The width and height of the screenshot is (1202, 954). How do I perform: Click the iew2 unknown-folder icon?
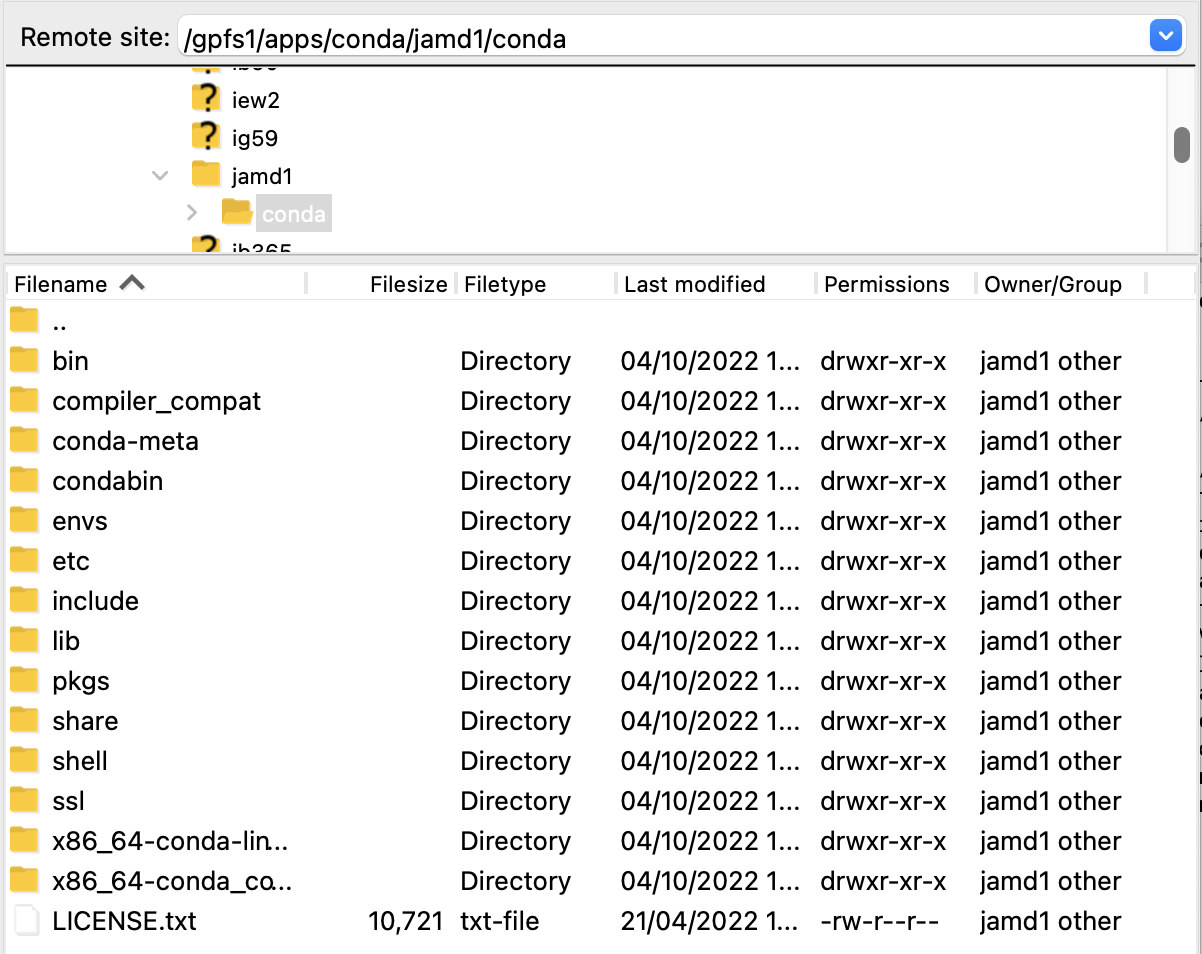206,98
